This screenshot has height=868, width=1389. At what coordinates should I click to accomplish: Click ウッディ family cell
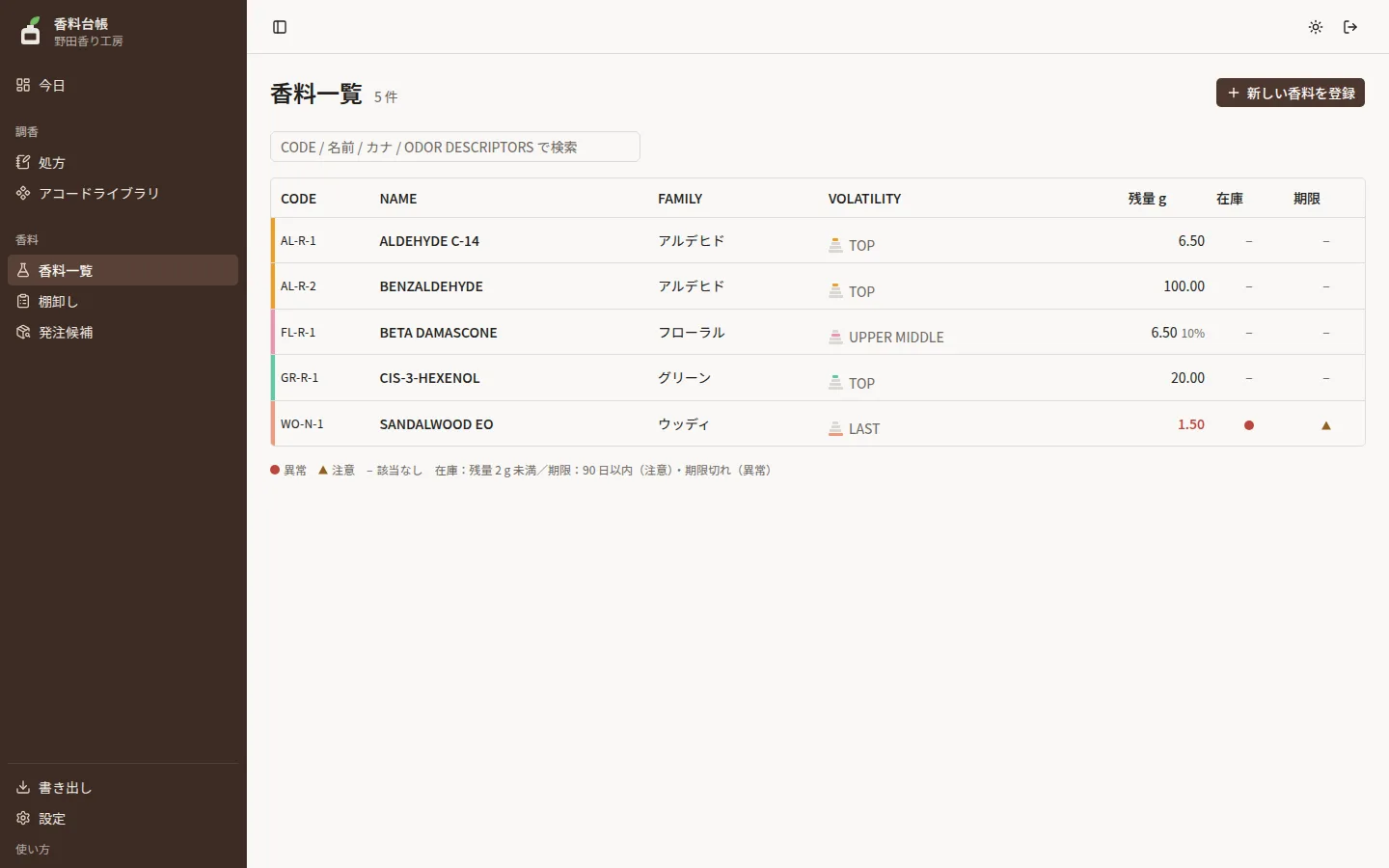pyautogui.click(x=683, y=424)
